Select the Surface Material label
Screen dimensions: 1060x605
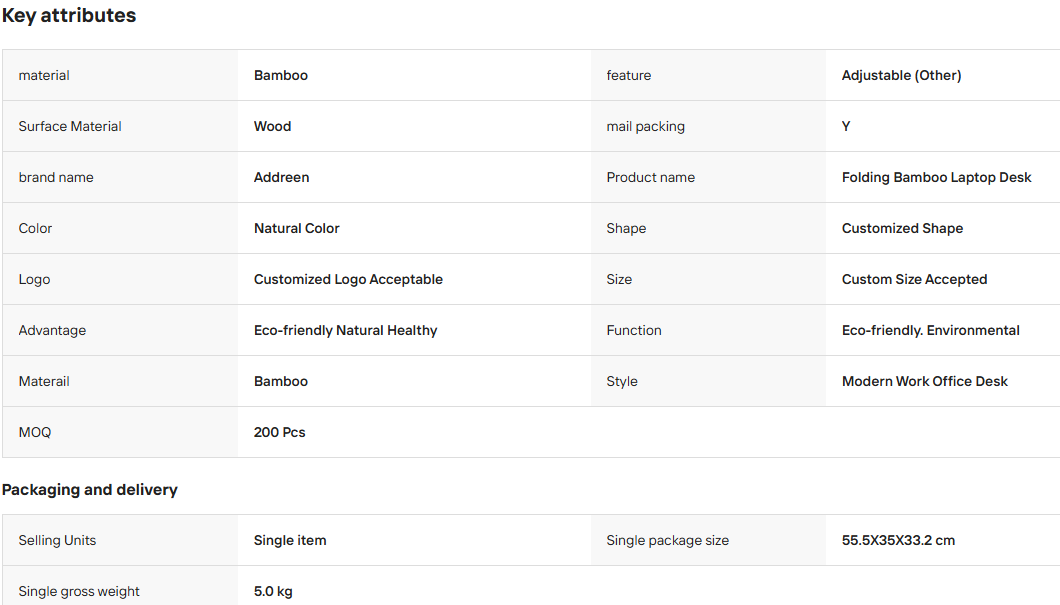[x=70, y=126]
